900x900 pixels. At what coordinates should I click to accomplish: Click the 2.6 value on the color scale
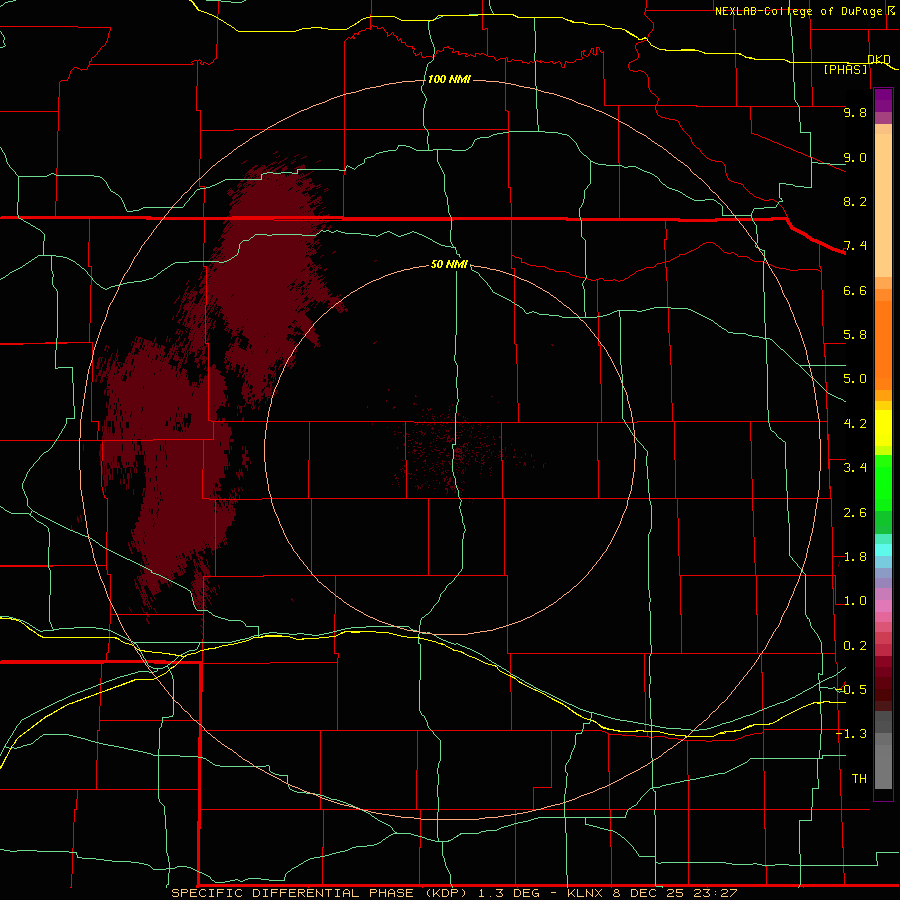[x=855, y=513]
